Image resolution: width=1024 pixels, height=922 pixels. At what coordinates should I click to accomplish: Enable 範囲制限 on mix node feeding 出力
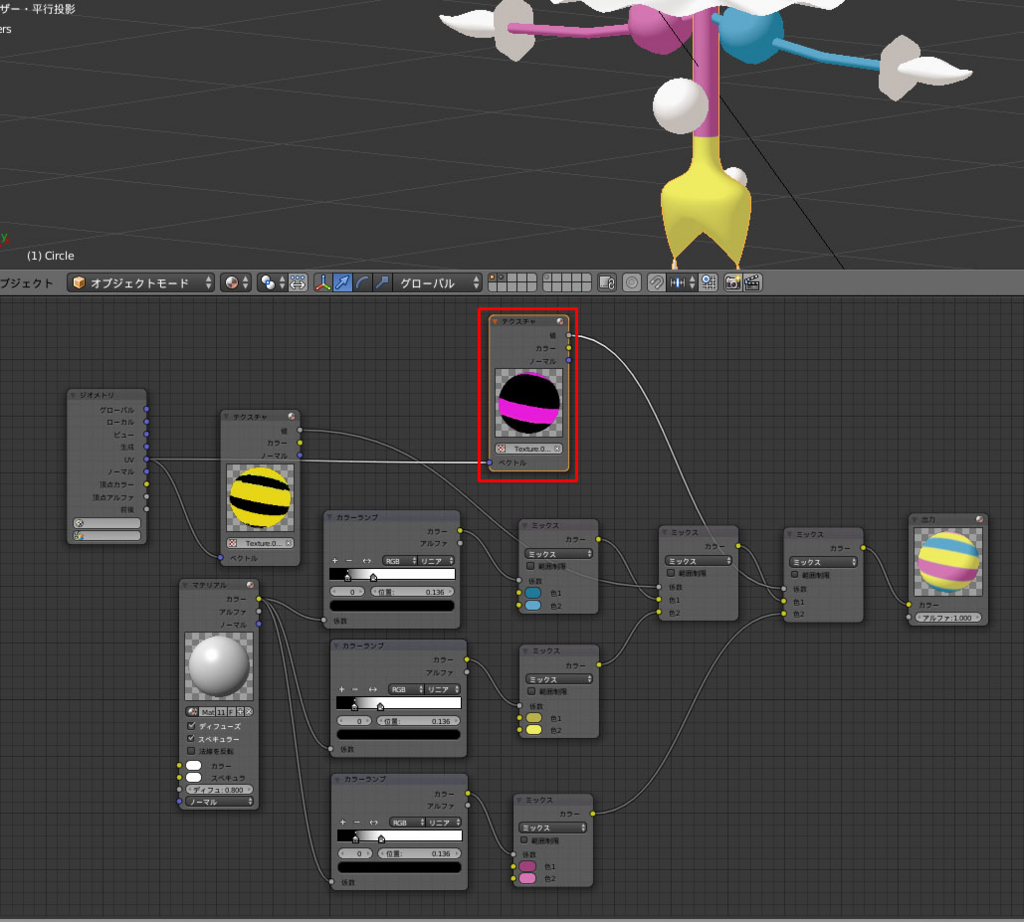795,575
